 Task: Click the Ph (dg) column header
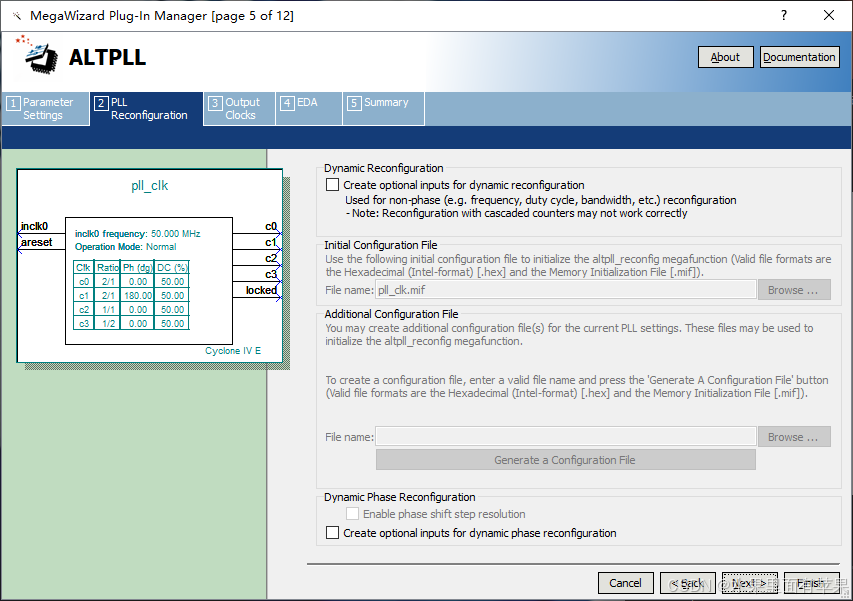click(138, 268)
